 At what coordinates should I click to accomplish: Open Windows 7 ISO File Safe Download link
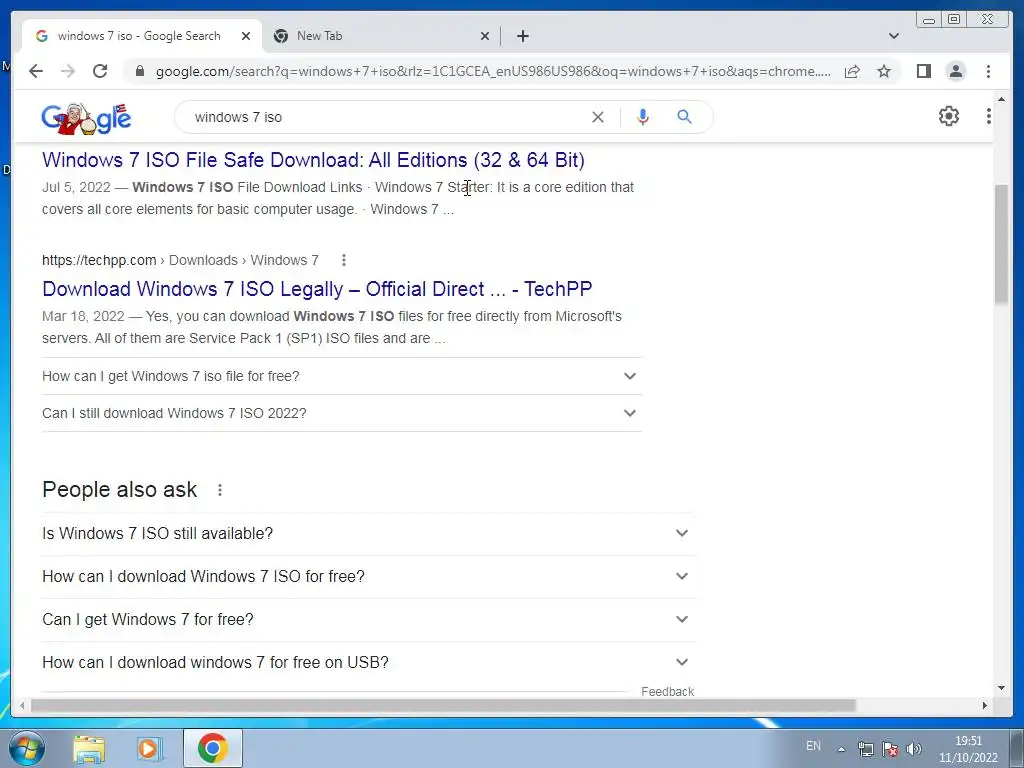(x=313, y=160)
